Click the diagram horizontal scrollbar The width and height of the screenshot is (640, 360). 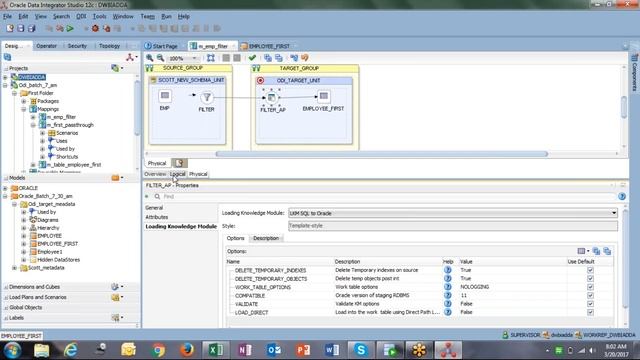click(x=382, y=154)
